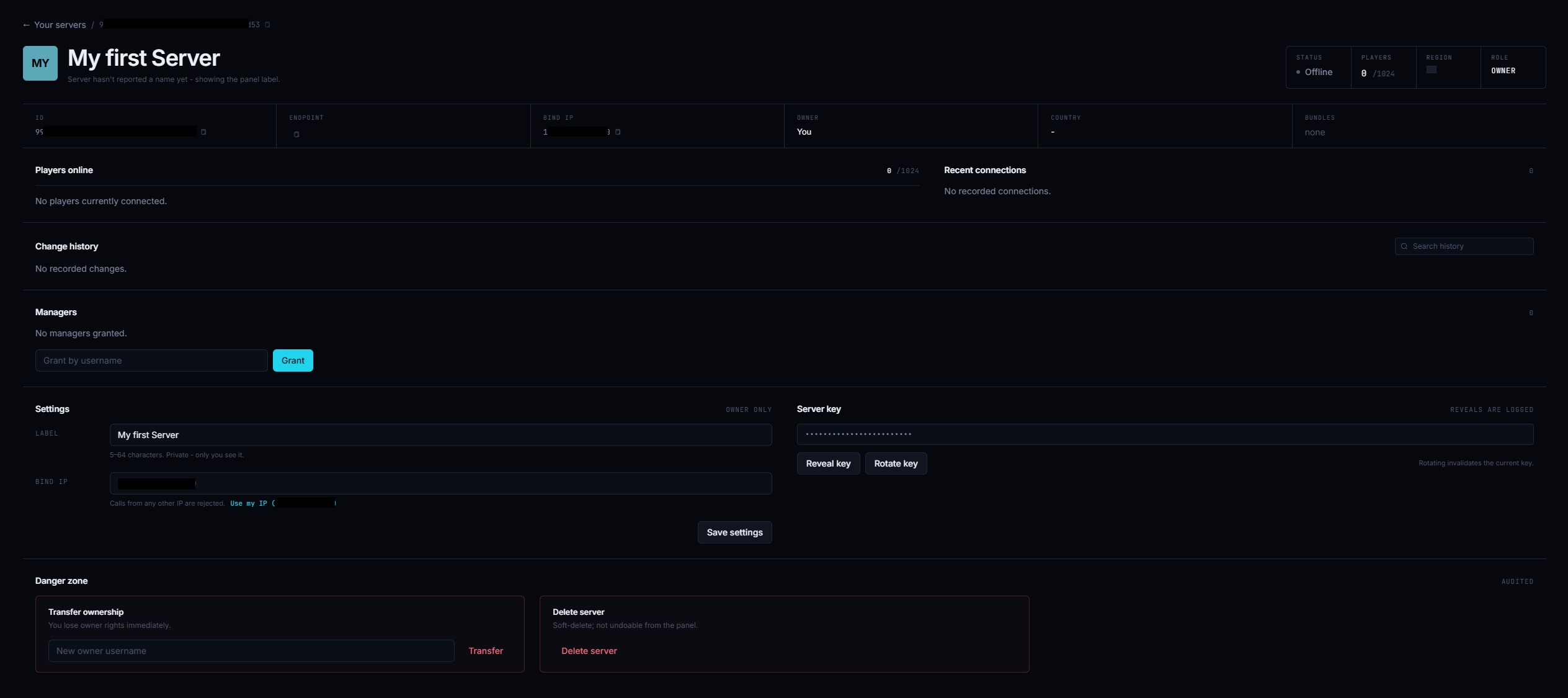Edit the Label field My first Server
The image size is (1568, 698).
tap(440, 435)
